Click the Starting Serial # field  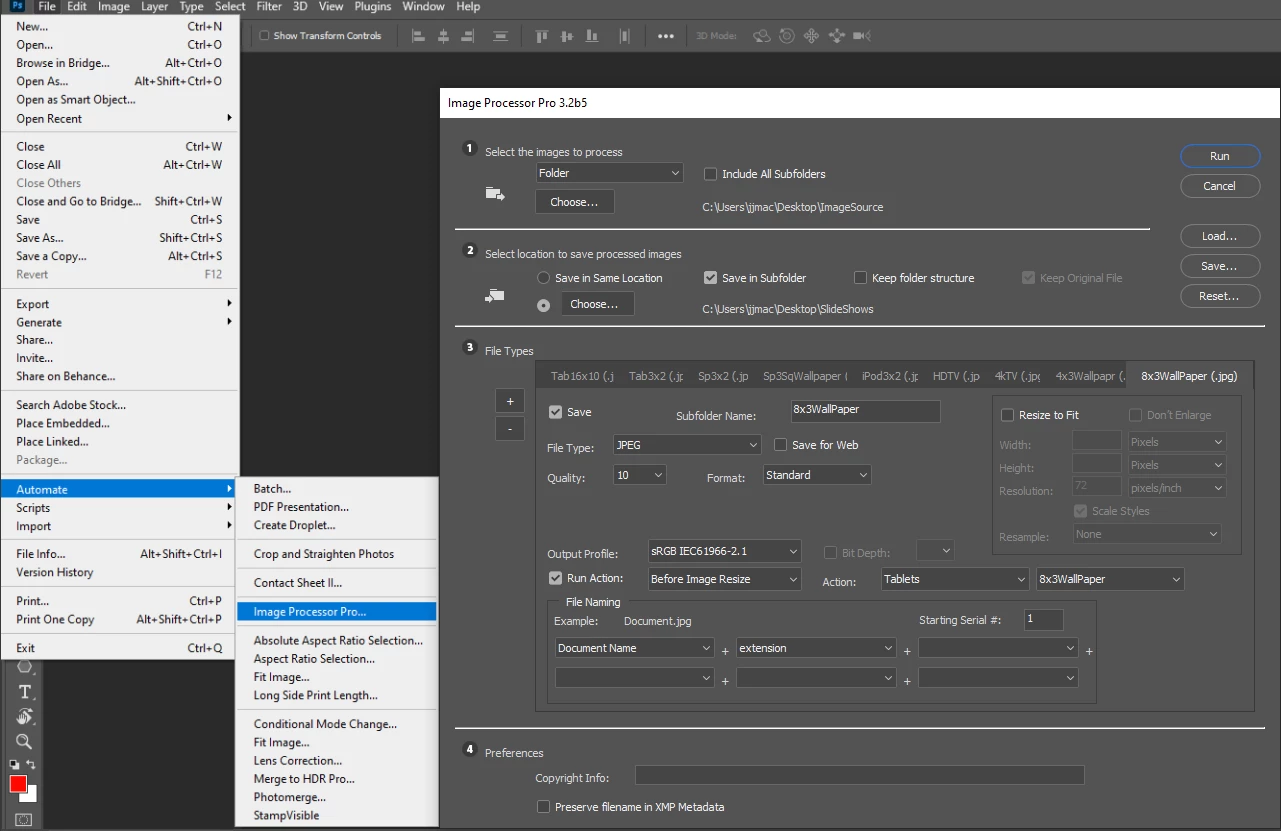1044,620
